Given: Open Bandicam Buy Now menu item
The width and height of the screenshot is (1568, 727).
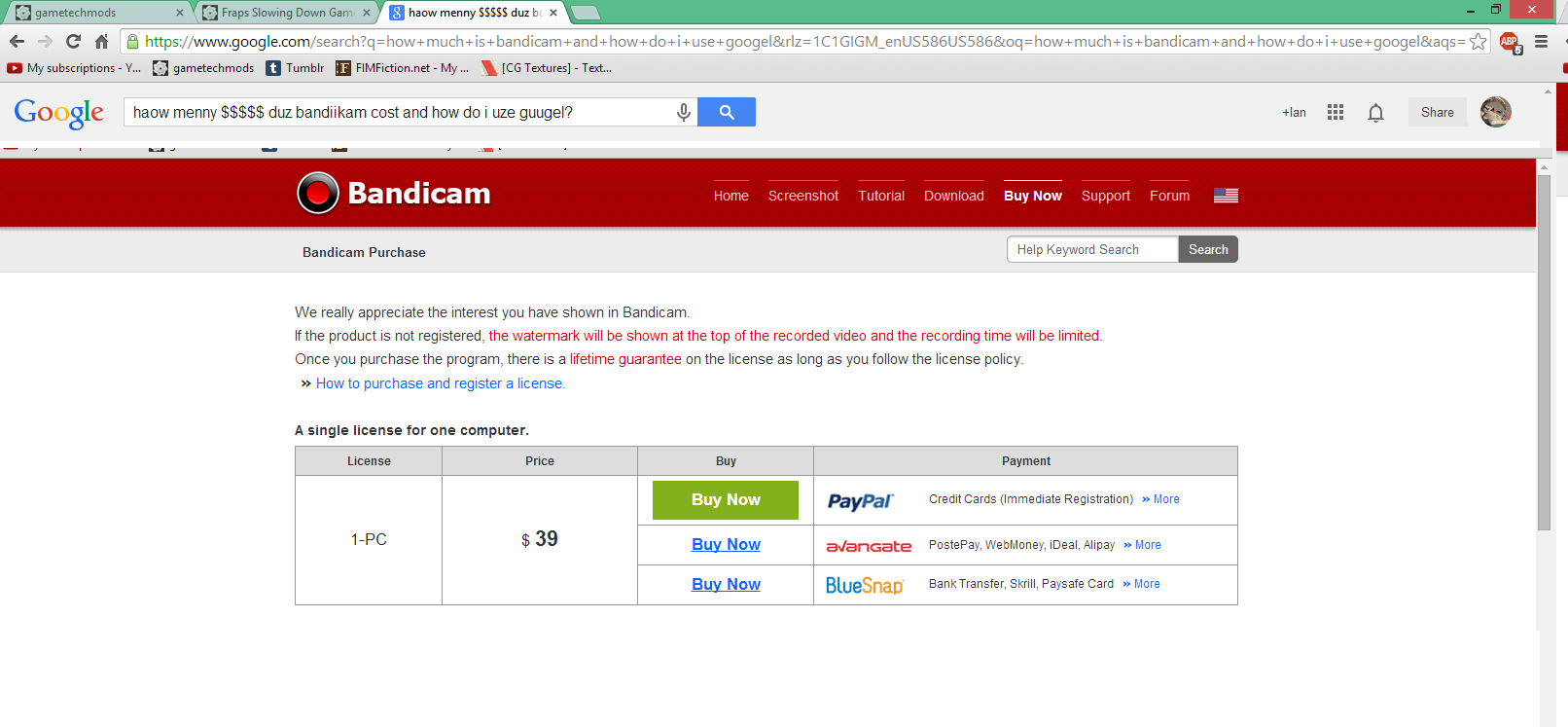Looking at the screenshot, I should point(1033,196).
